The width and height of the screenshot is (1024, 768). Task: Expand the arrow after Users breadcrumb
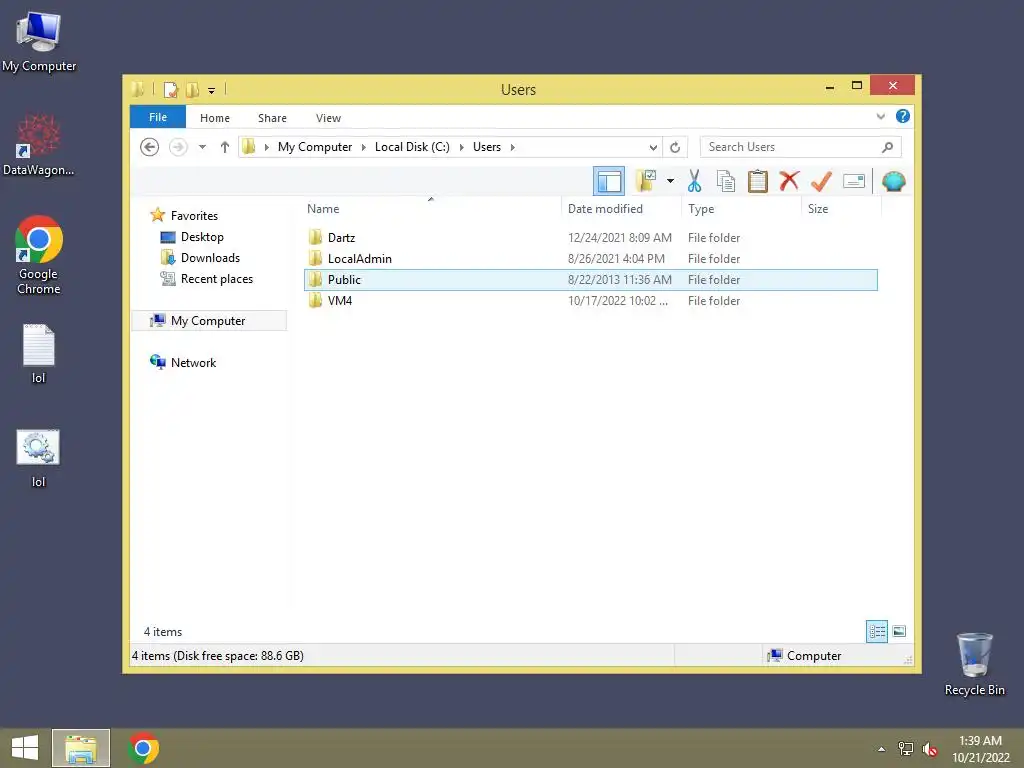(513, 147)
